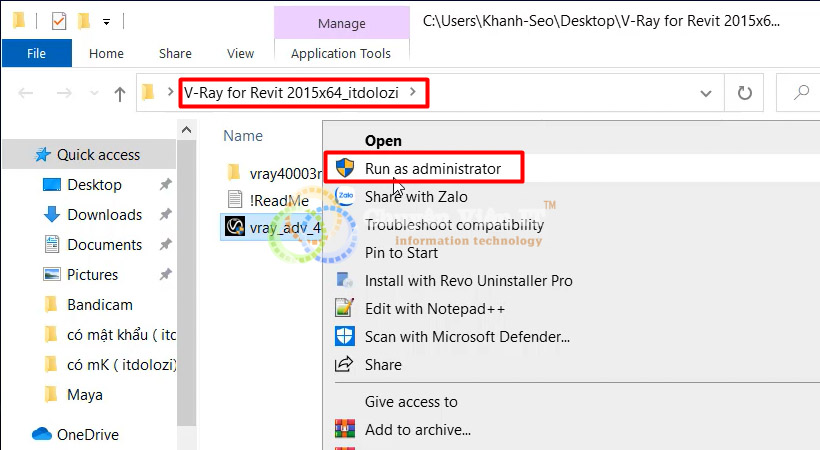Open the Customize Quick Access Toolbar dropdown
The width and height of the screenshot is (820, 450).
[106, 22]
